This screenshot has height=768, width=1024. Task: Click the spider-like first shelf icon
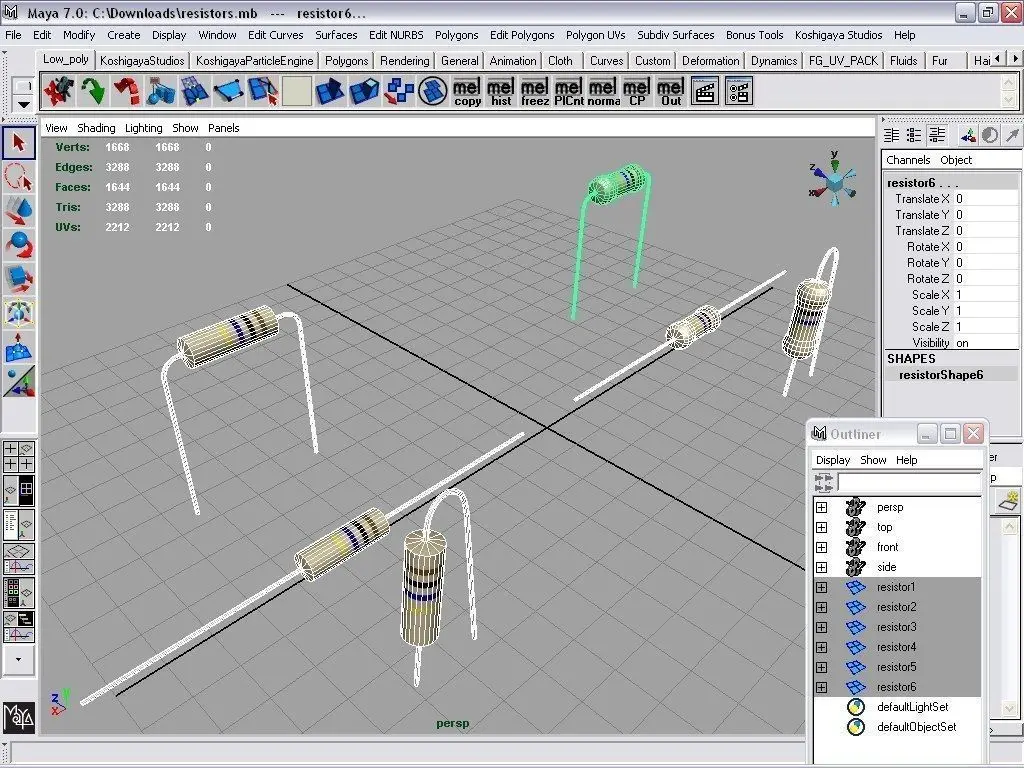pos(59,91)
